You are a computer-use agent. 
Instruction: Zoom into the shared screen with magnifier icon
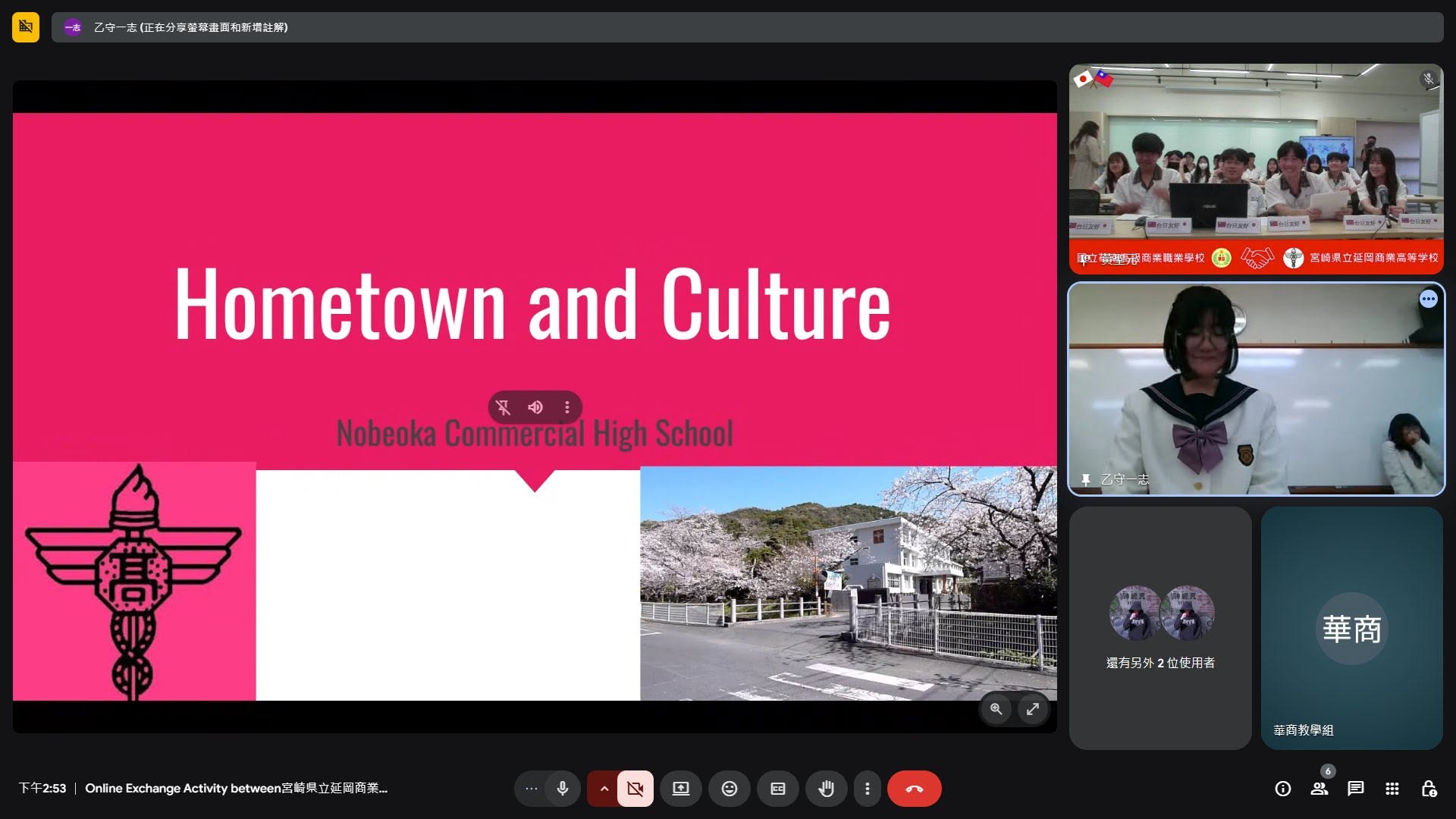(996, 709)
